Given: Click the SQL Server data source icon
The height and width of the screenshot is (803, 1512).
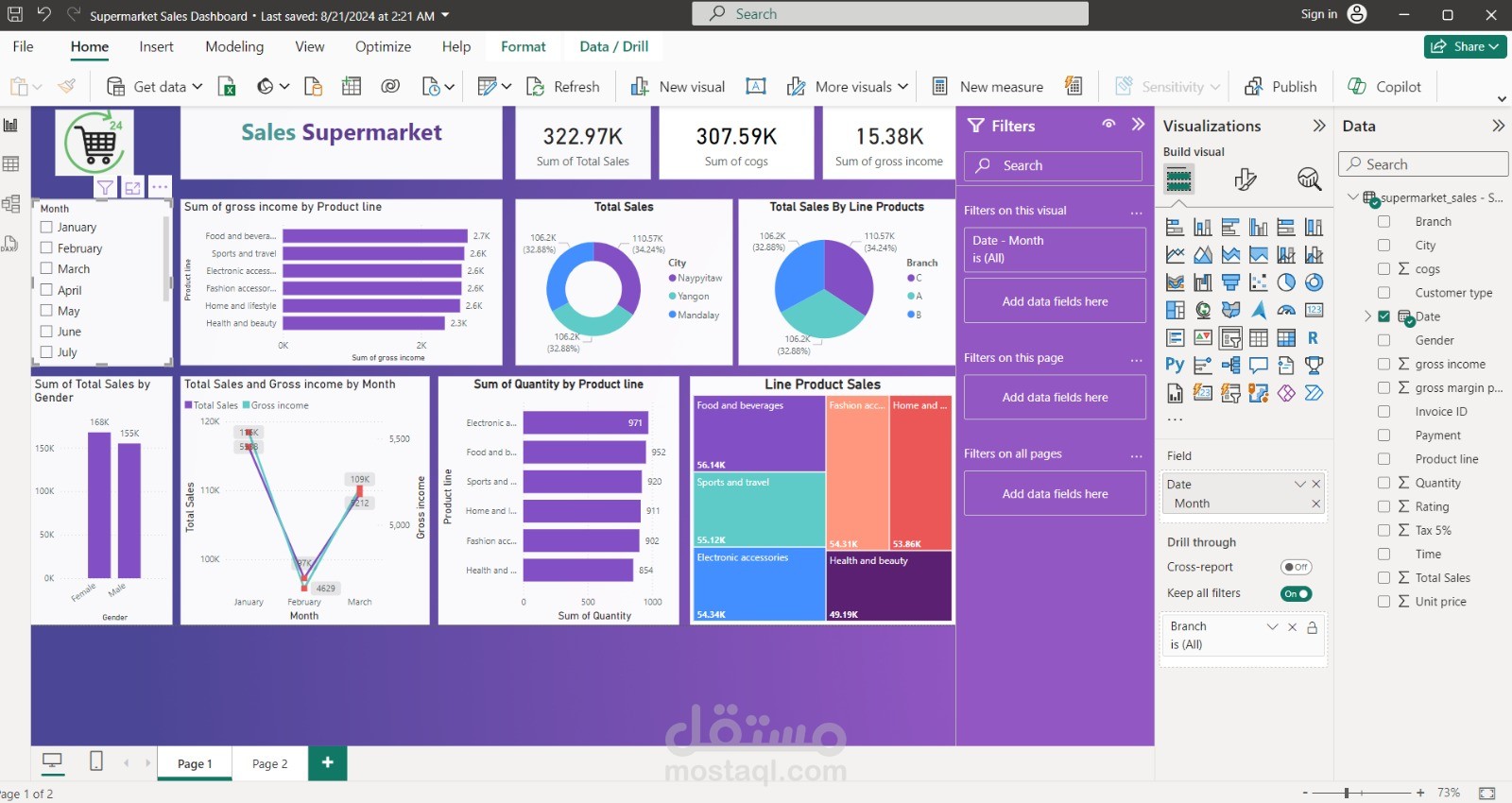Looking at the screenshot, I should tap(314, 87).
